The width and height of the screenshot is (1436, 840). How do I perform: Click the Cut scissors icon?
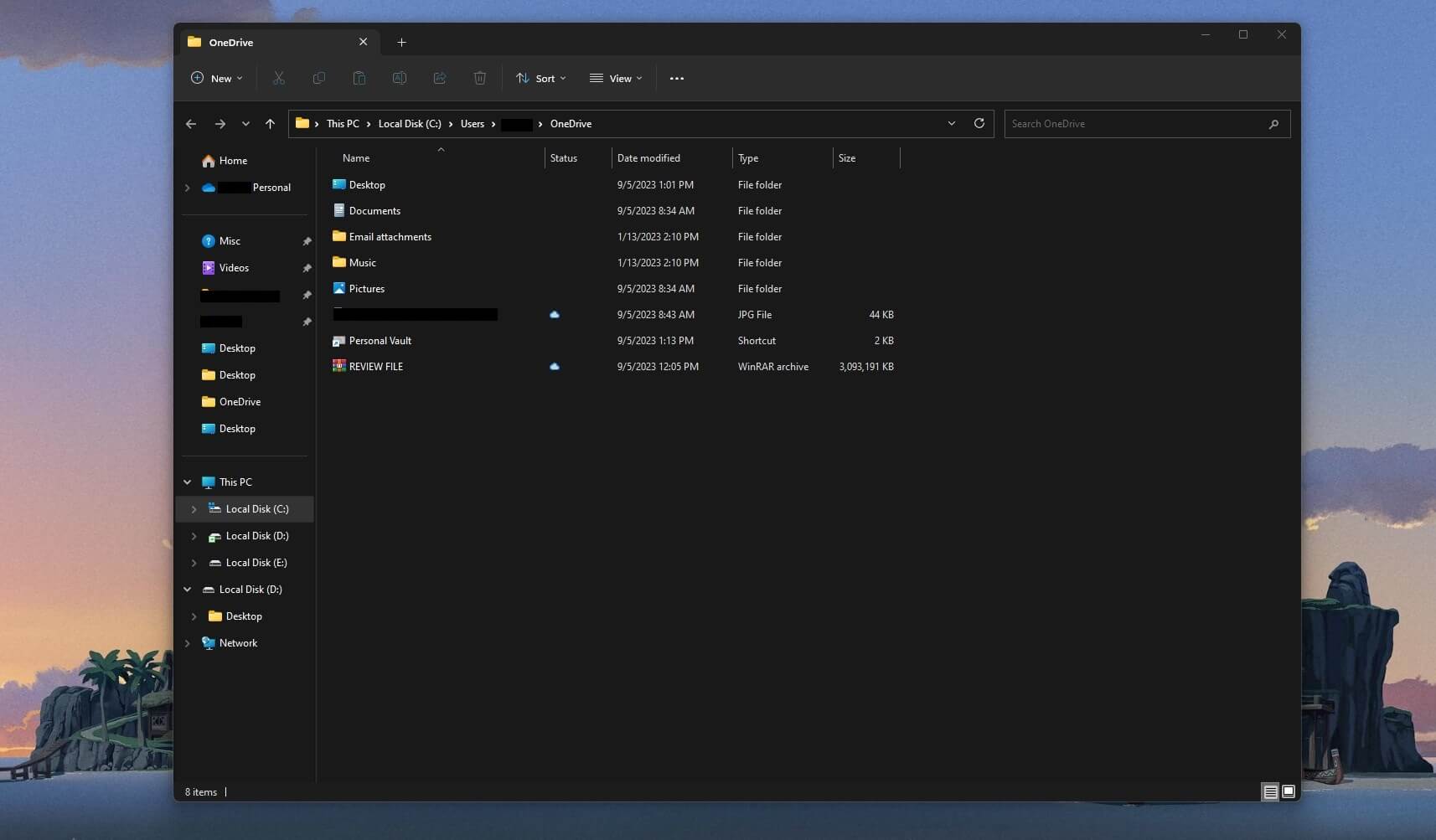click(279, 78)
